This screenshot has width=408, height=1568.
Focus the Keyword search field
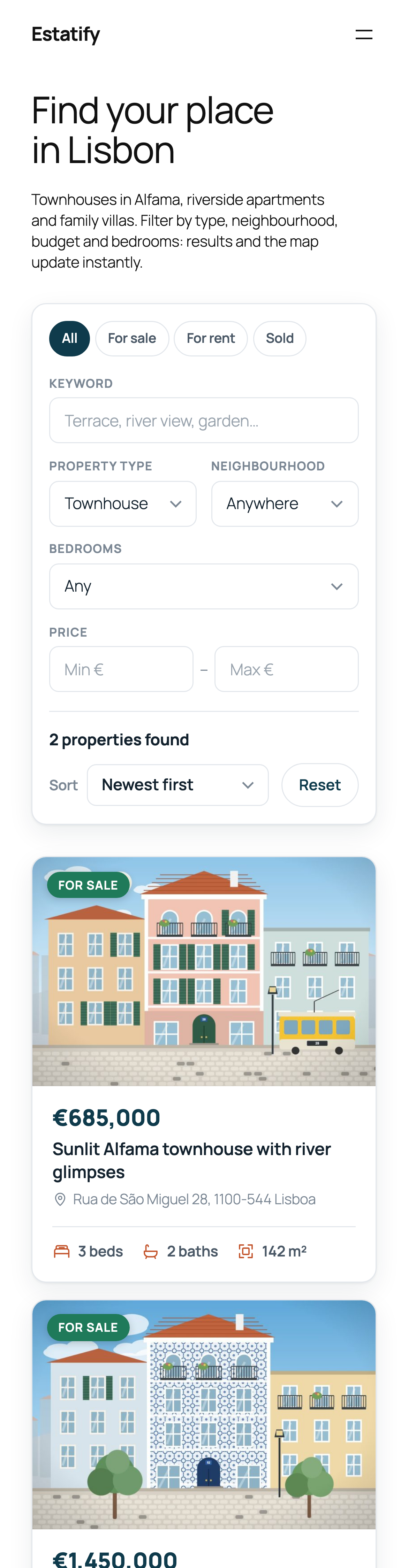[204, 421]
